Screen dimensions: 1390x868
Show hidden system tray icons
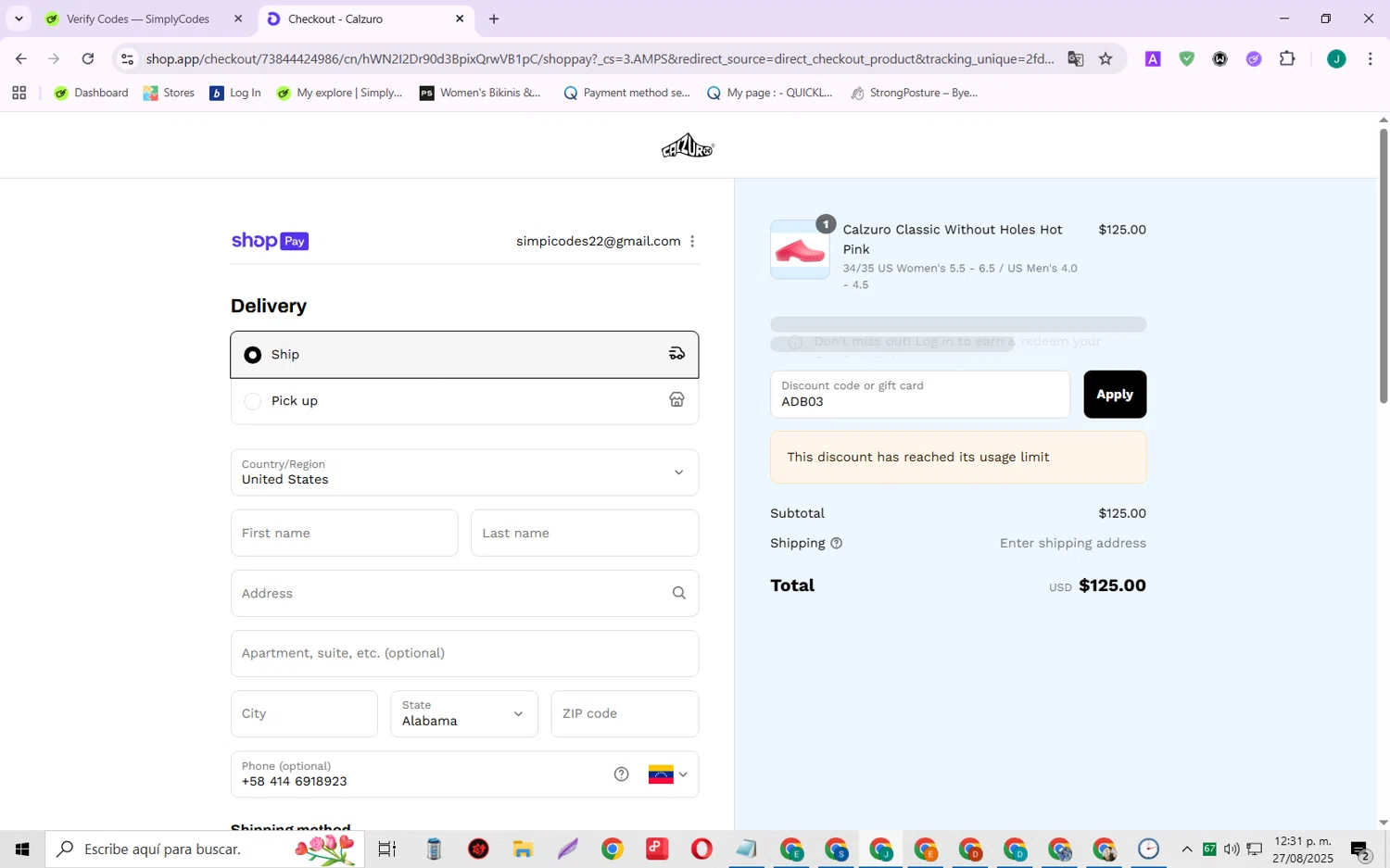click(1187, 849)
